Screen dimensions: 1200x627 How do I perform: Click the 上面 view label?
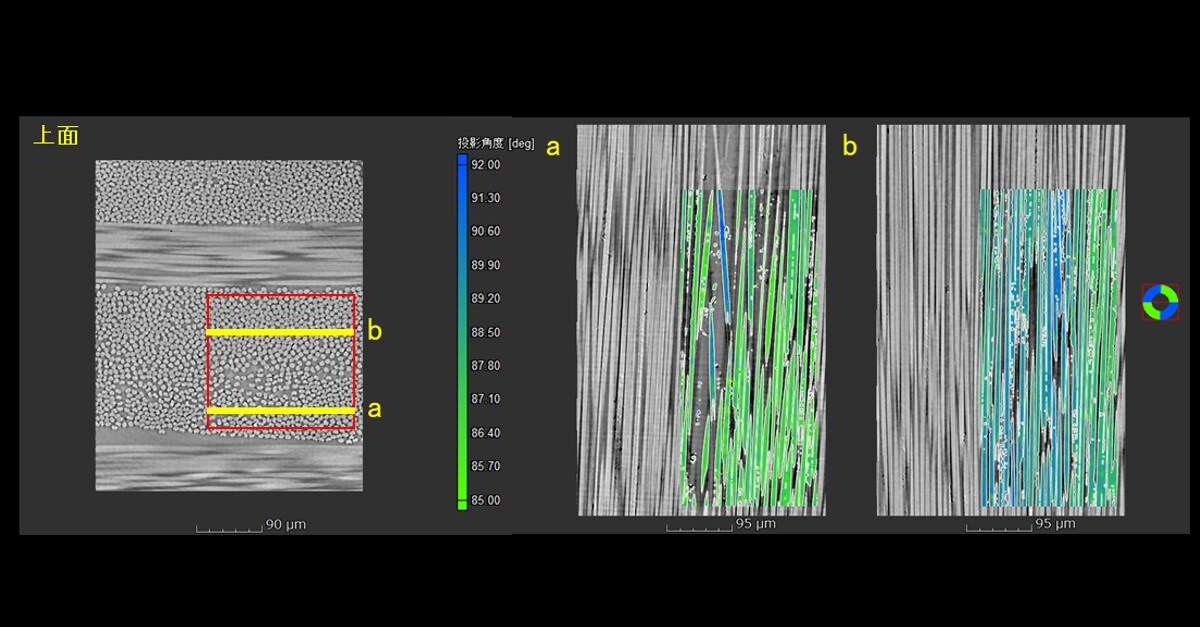pyautogui.click(x=56, y=135)
